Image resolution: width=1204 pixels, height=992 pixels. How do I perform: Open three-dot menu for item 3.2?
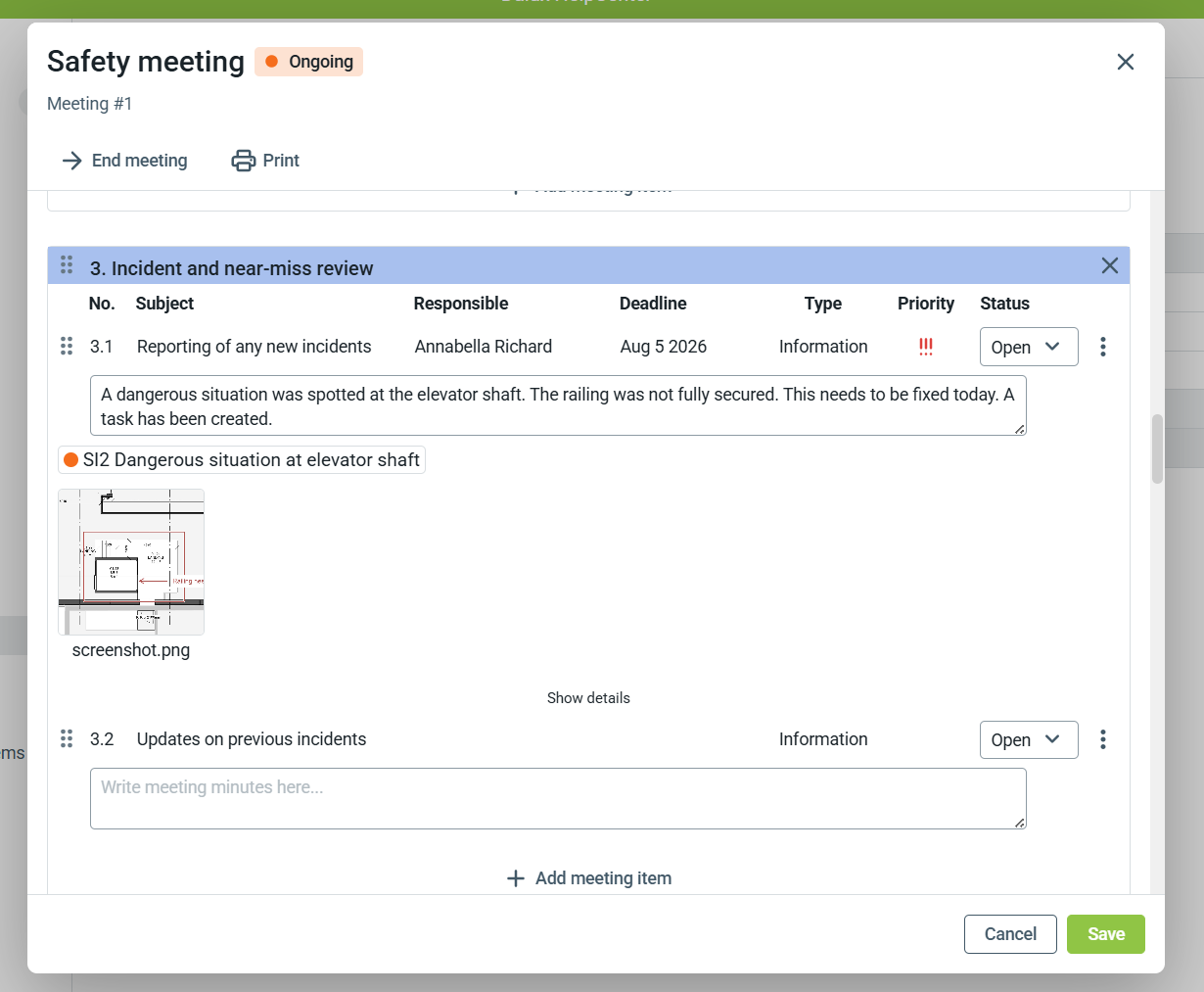tap(1103, 739)
